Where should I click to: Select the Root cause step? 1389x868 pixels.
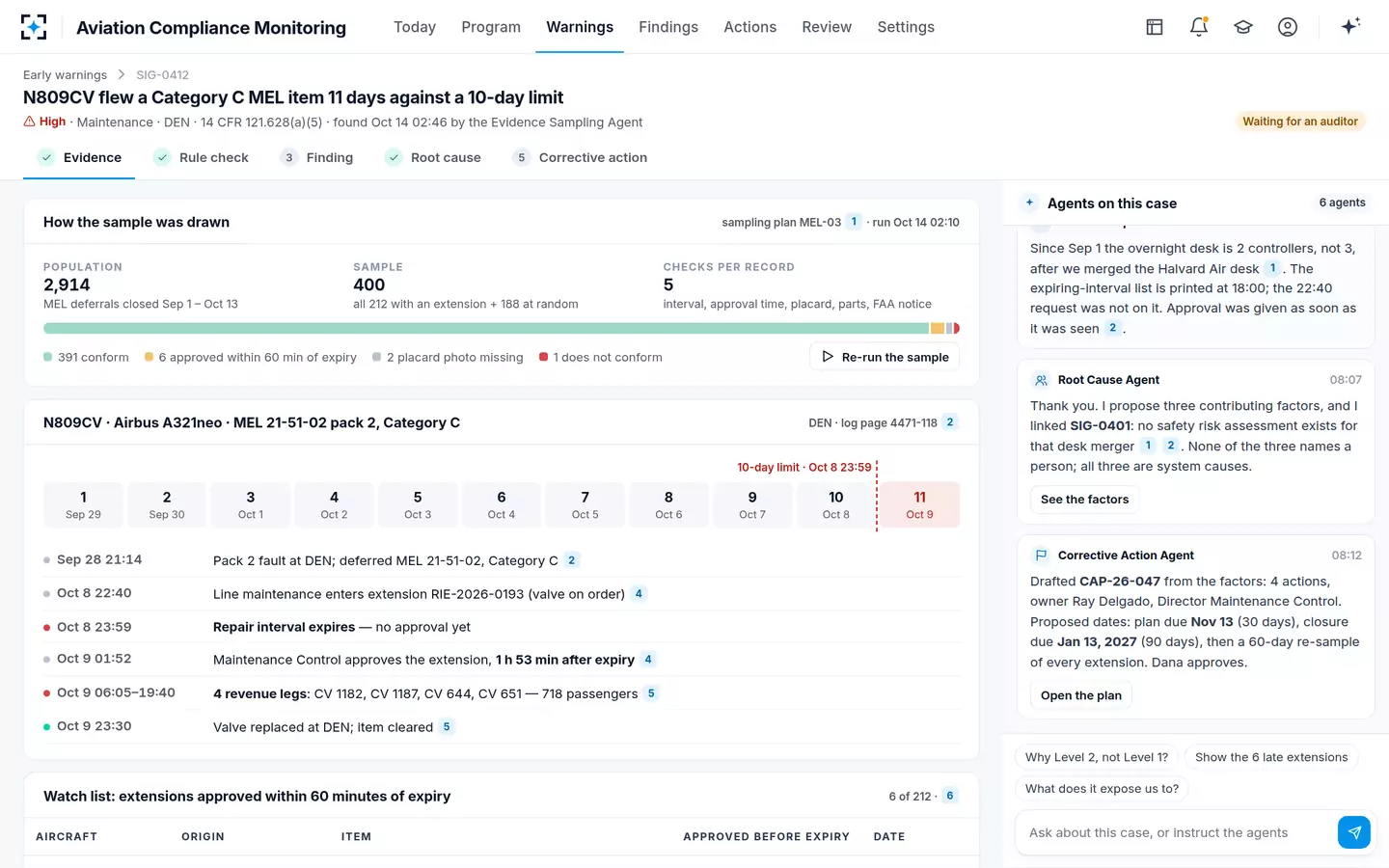(x=432, y=157)
